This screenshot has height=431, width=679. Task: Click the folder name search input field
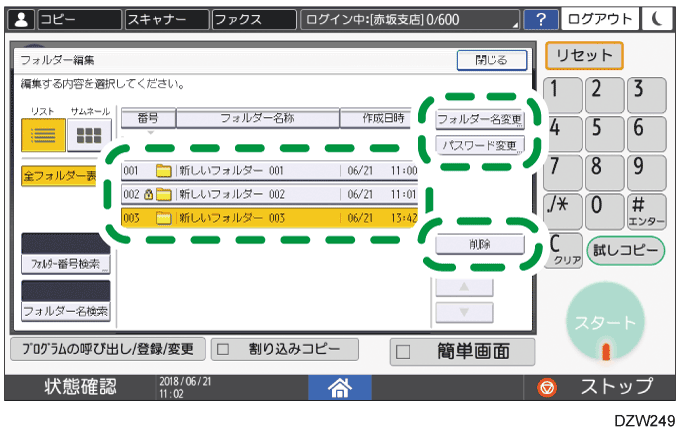pyautogui.click(x=66, y=291)
